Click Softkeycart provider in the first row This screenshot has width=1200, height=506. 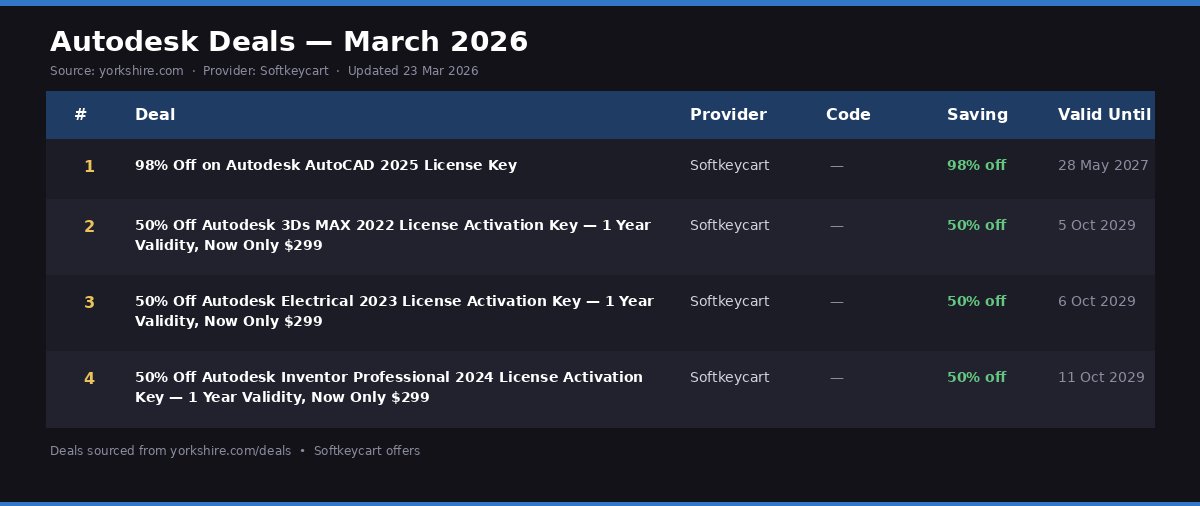[729, 165]
